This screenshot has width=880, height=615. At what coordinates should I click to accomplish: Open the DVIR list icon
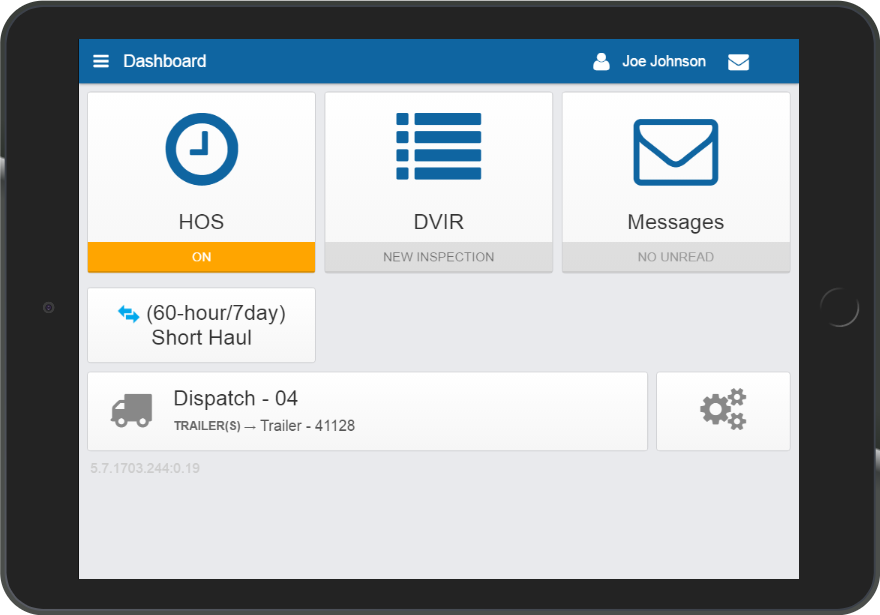(x=438, y=146)
